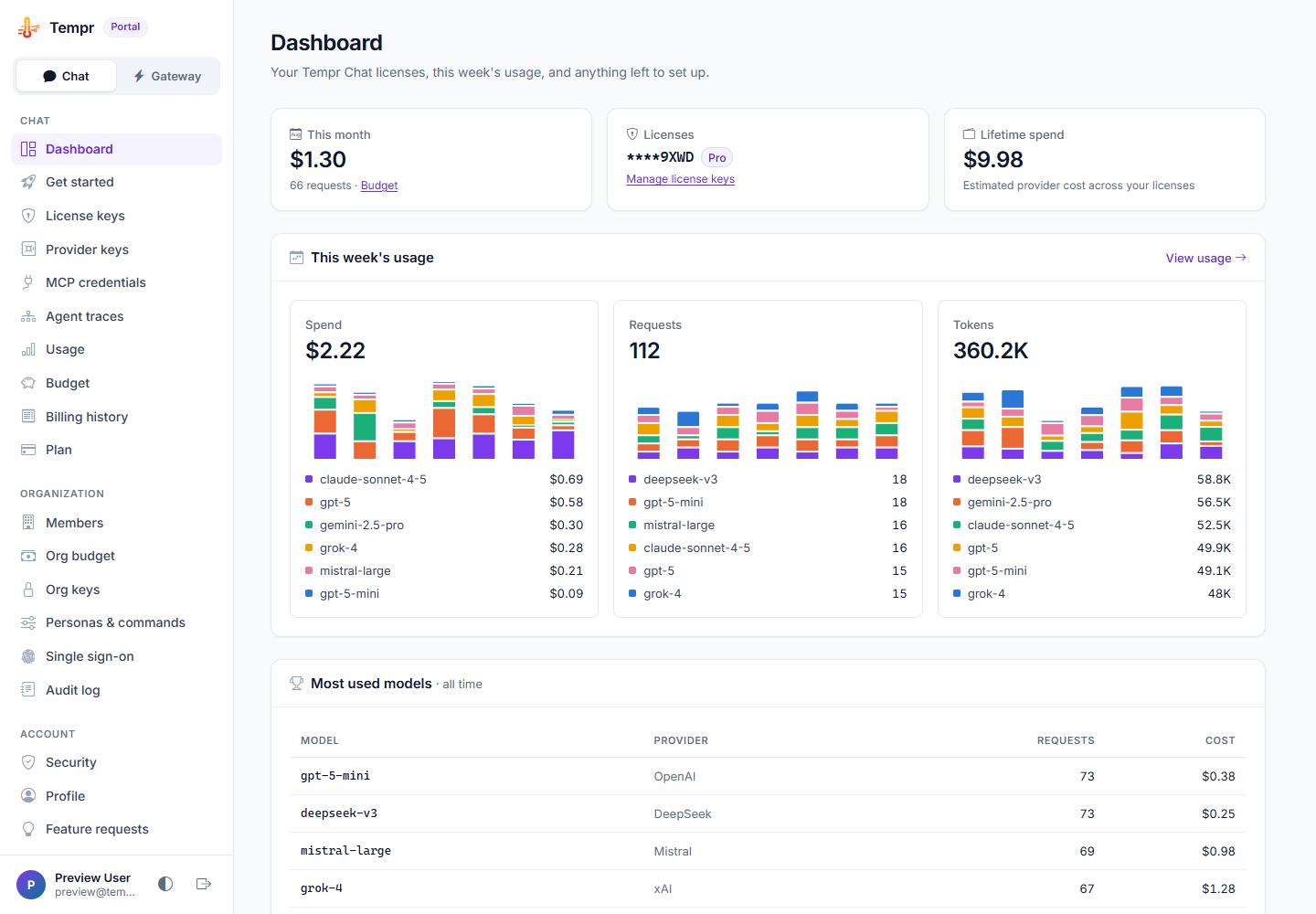Click the Portal badge next to Tempr
Screen dimensions: 1316x914
[125, 27]
